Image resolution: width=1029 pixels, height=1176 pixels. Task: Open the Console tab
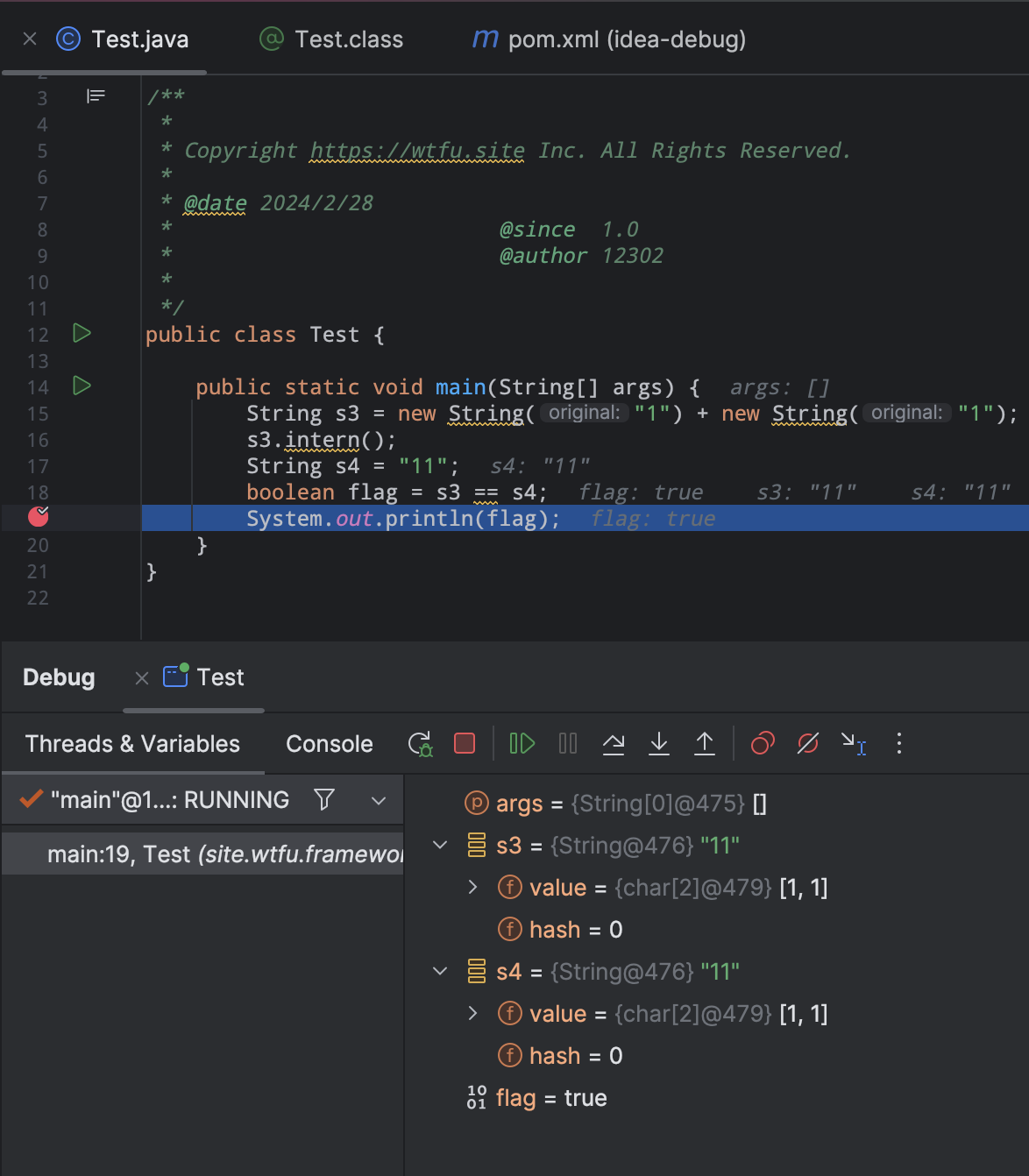[x=329, y=744]
